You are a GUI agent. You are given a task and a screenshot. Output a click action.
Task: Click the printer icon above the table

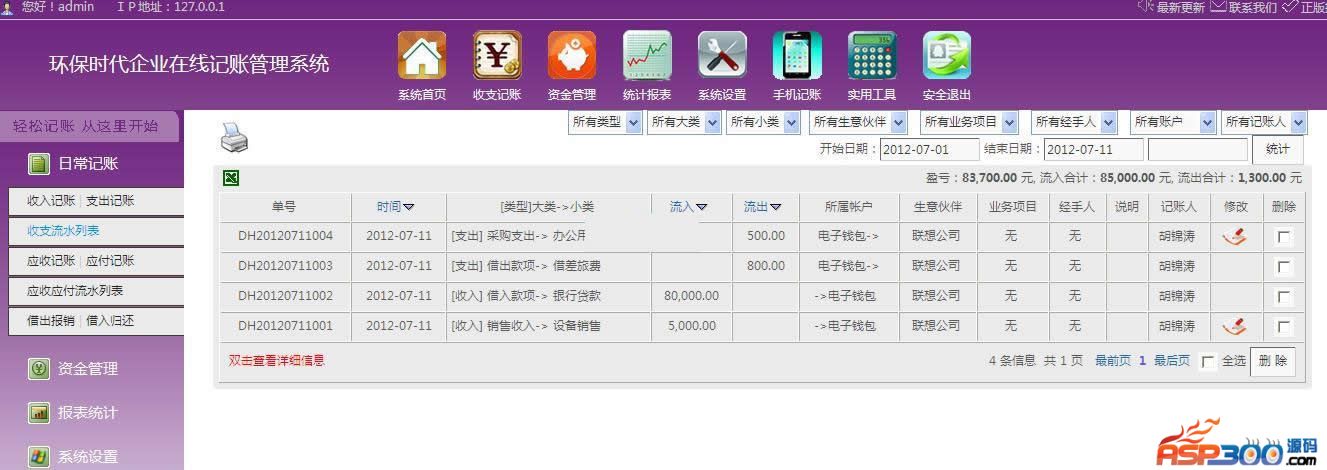coord(234,137)
